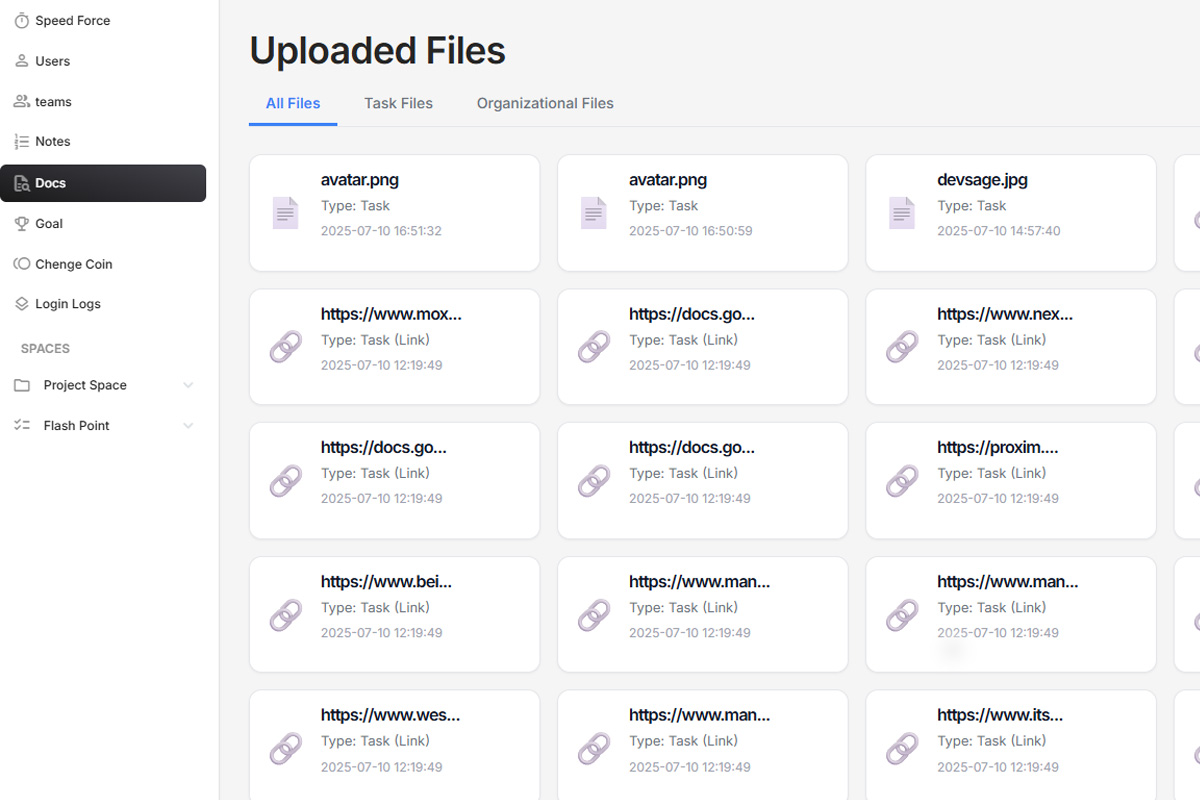
Task: Switch to the All Files tab
Action: click(293, 103)
